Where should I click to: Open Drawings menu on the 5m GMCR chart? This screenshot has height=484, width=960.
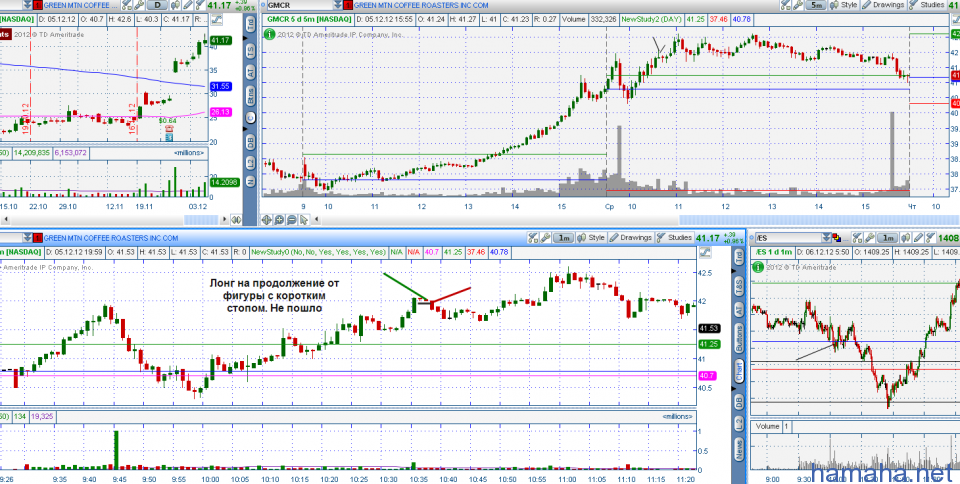point(883,5)
